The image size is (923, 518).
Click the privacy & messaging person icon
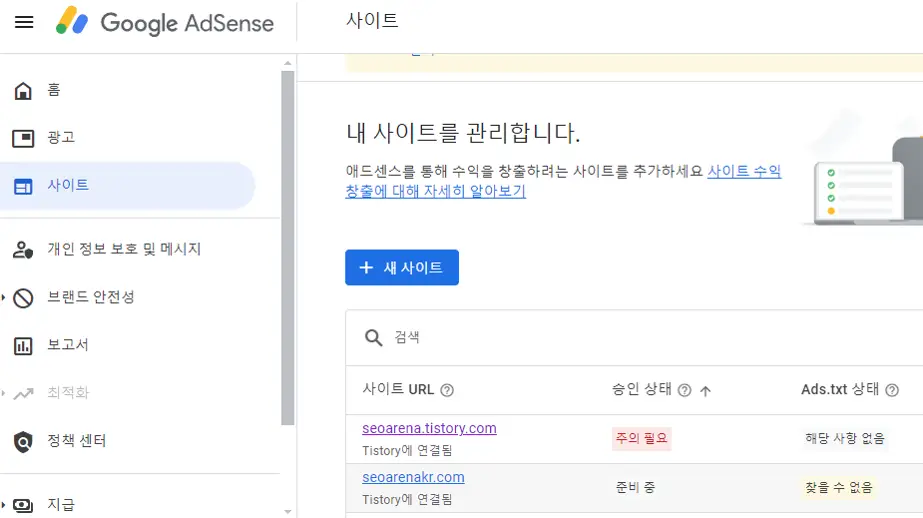23,250
